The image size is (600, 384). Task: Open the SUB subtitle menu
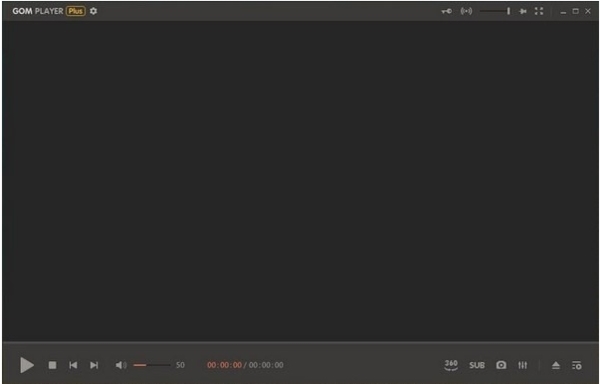477,365
